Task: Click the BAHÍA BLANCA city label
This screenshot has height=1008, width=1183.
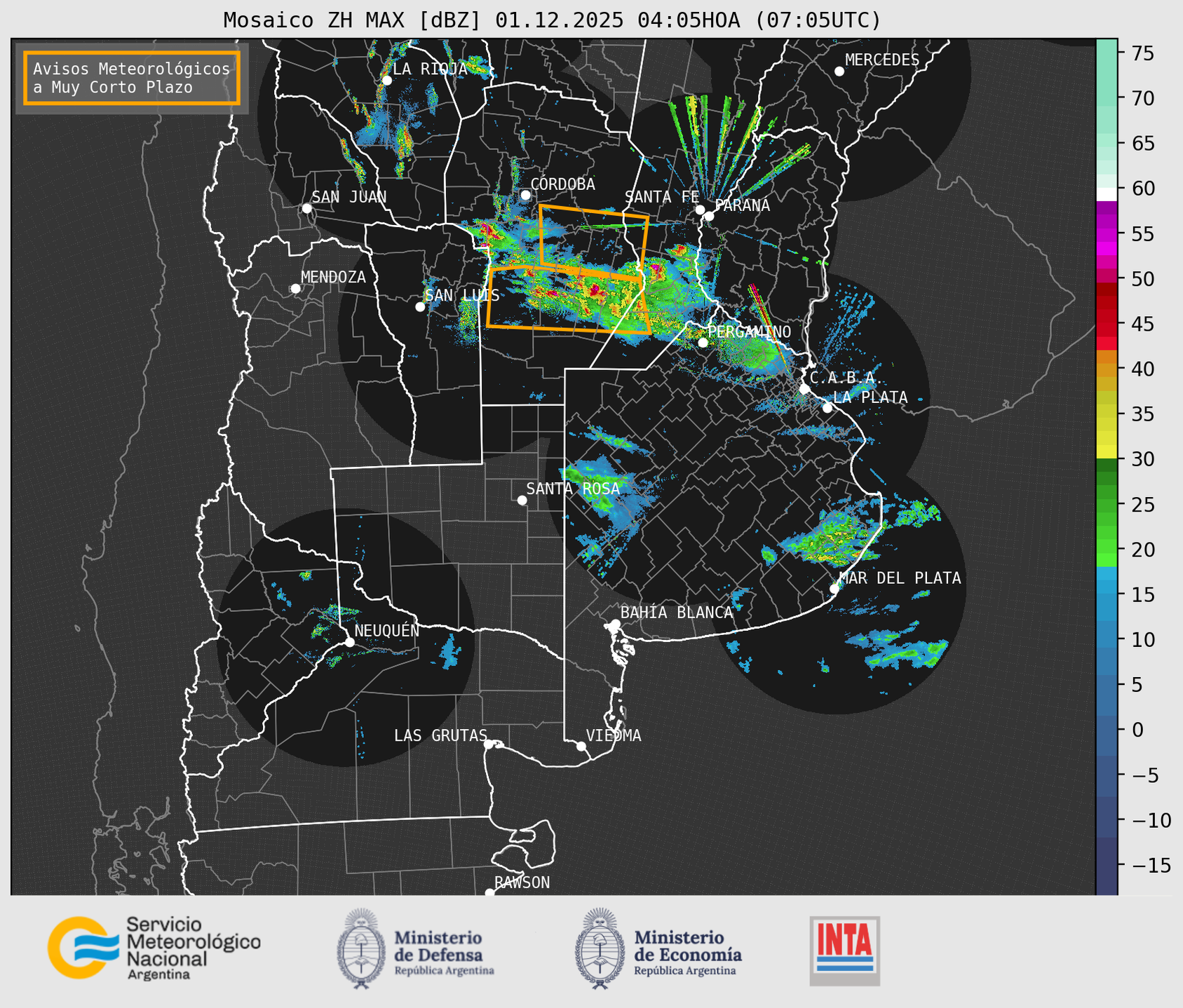Action: coord(677,613)
